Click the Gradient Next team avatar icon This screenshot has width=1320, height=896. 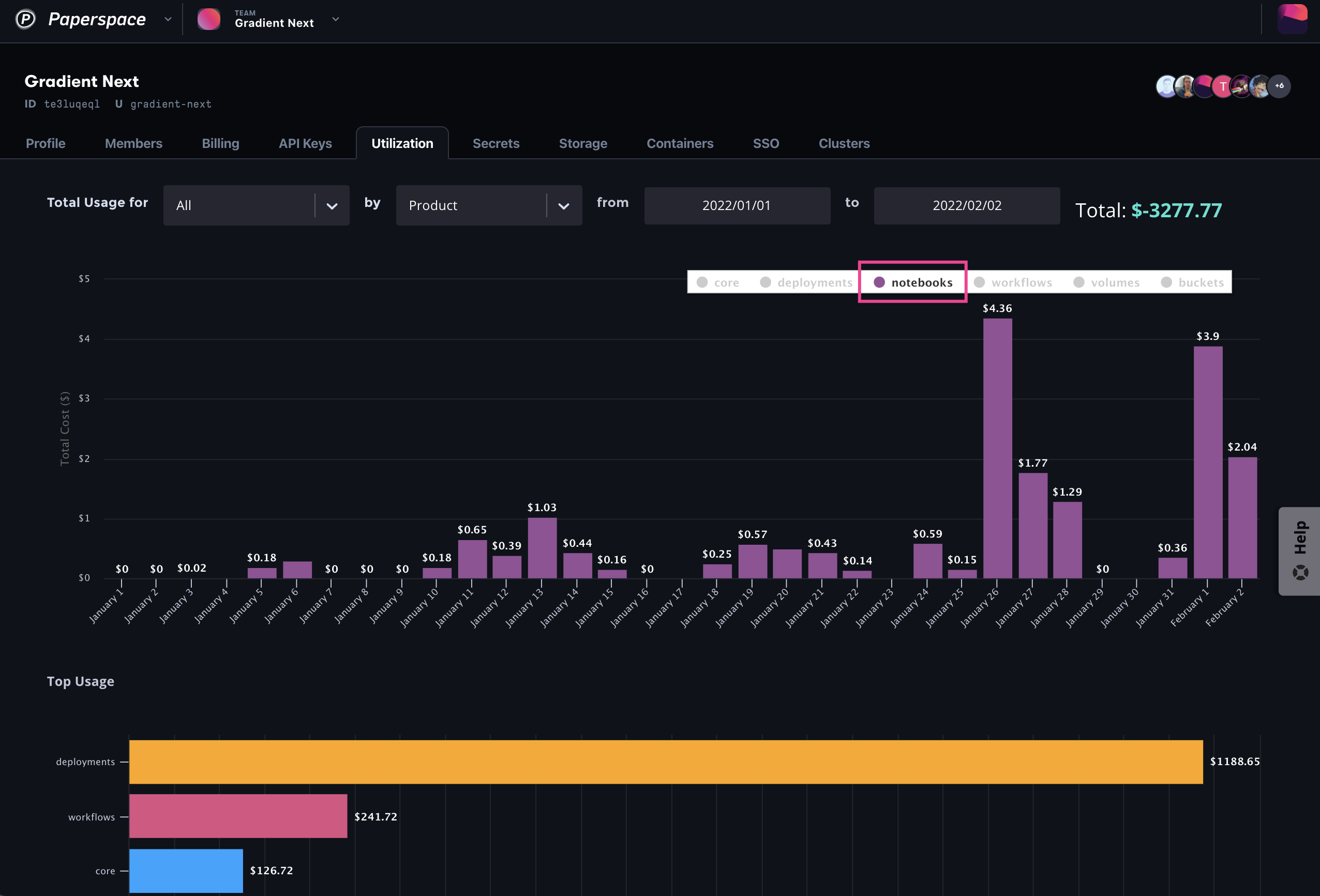208,19
